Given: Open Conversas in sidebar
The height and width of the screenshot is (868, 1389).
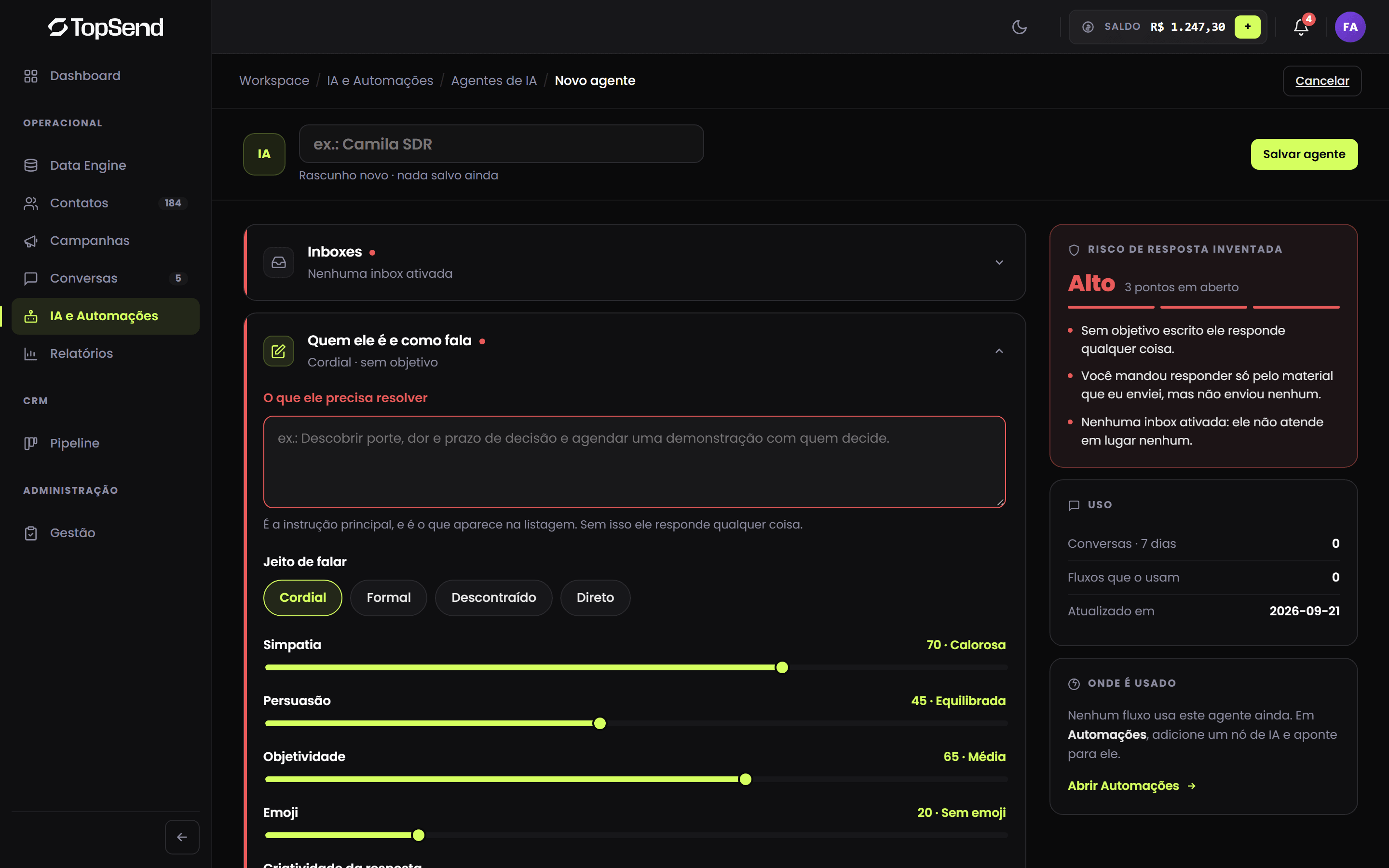Looking at the screenshot, I should click(x=106, y=278).
